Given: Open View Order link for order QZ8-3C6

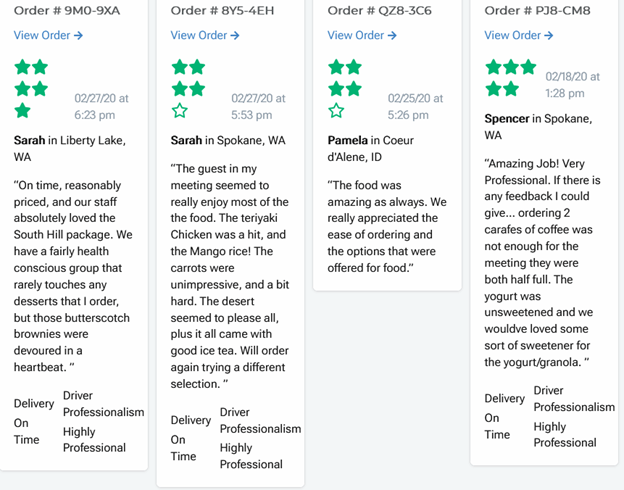Looking at the screenshot, I should (362, 35).
